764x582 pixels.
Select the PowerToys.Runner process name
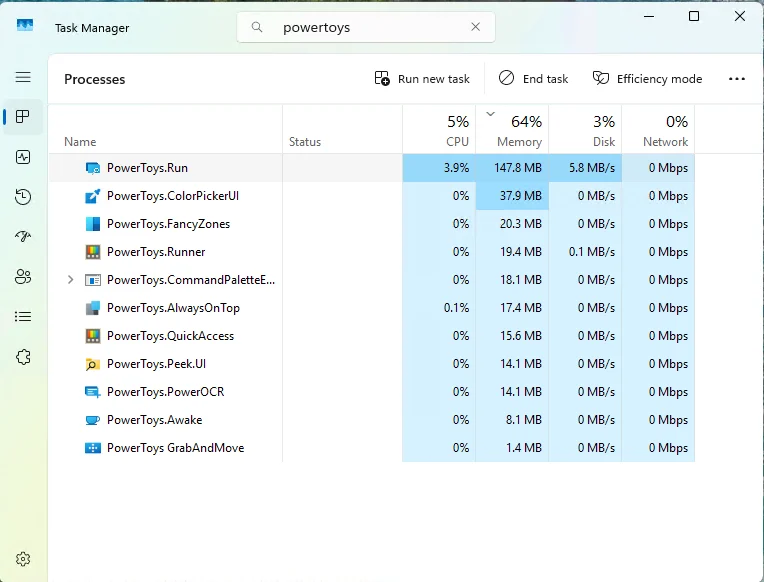pos(156,252)
